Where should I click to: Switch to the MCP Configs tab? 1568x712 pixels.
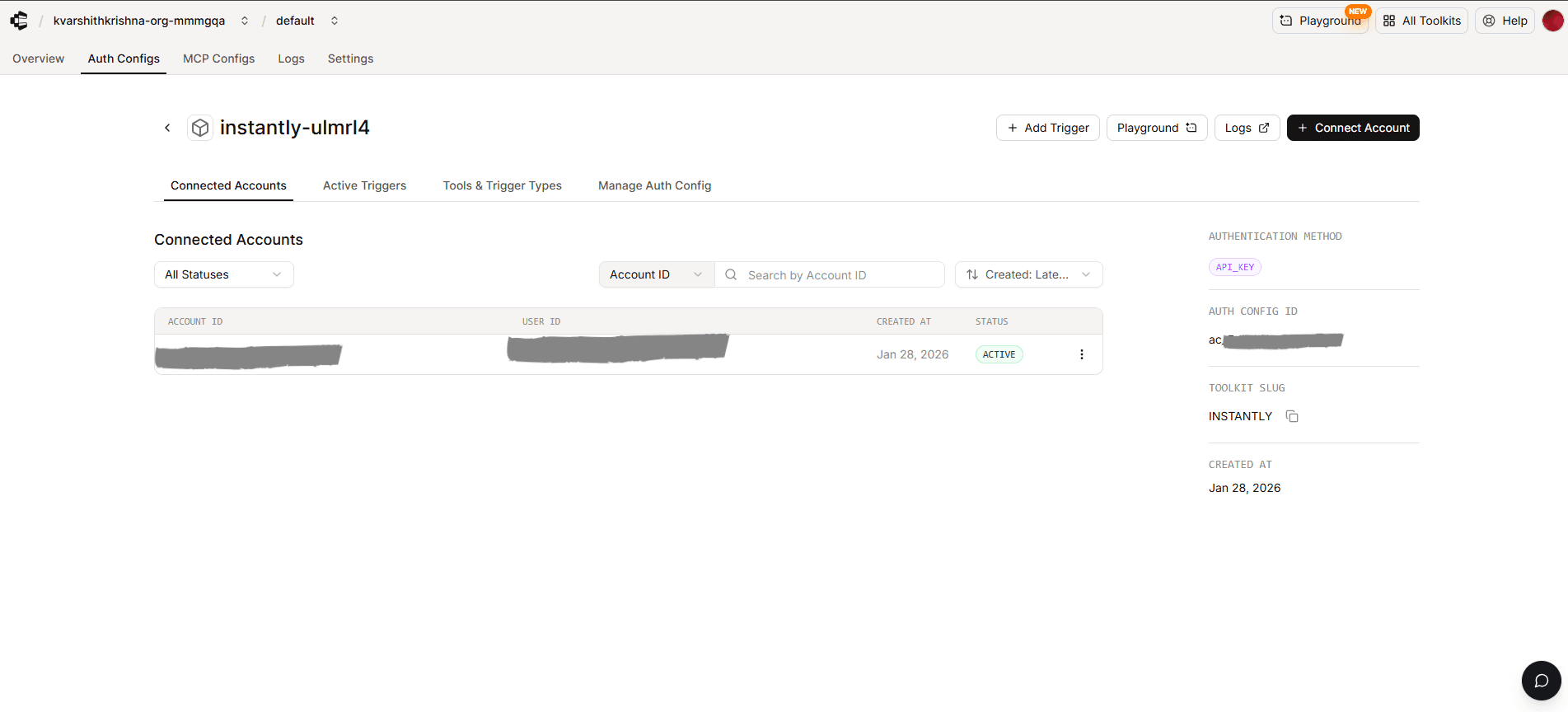[218, 59]
